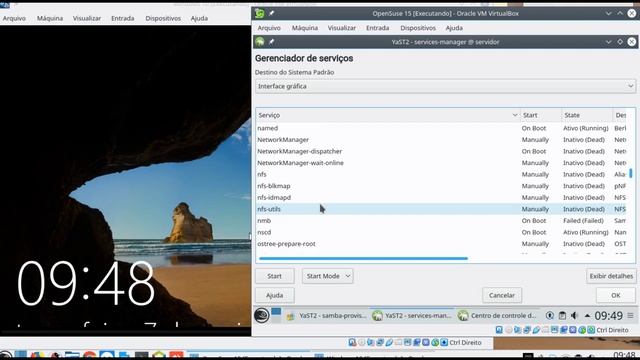Screen dimensions: 640x360
Task: Open Arquivo menu in background VirtualBox window
Action: point(14,18)
